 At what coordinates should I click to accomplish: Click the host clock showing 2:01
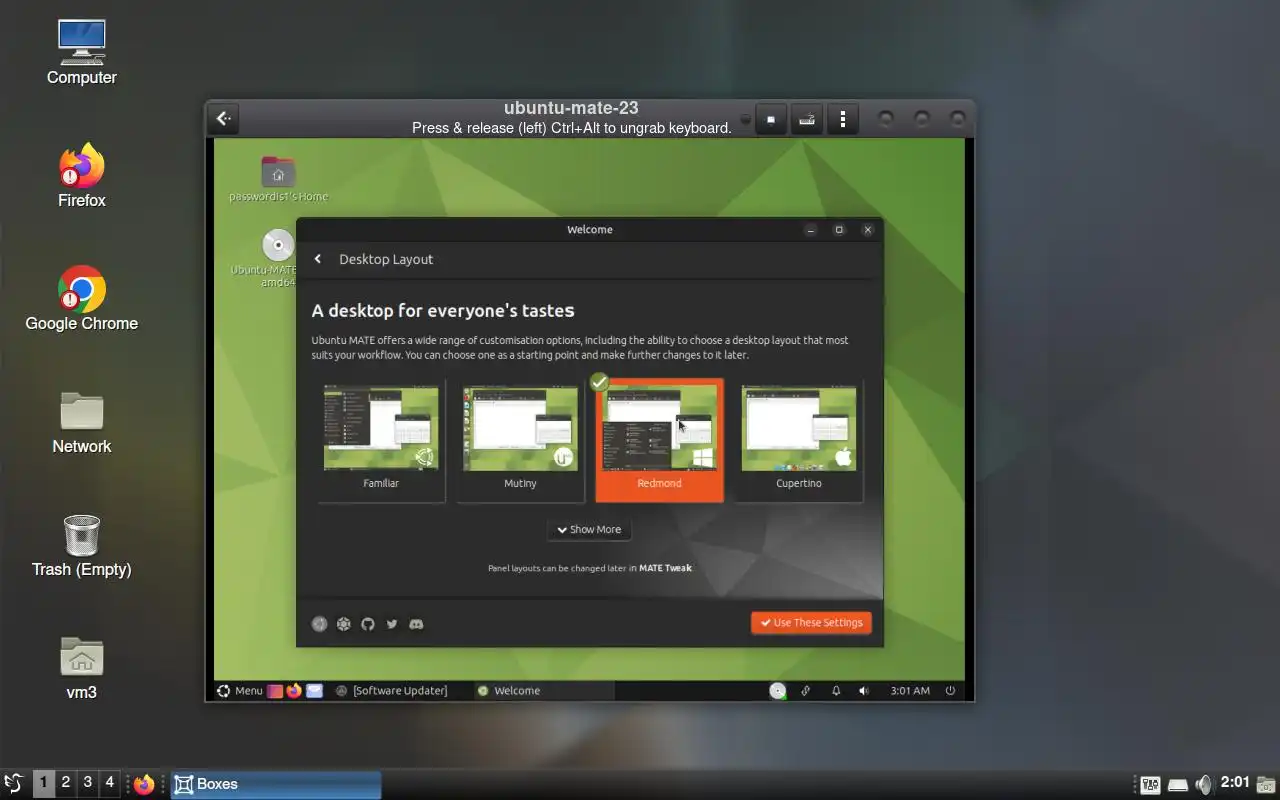coord(1235,783)
